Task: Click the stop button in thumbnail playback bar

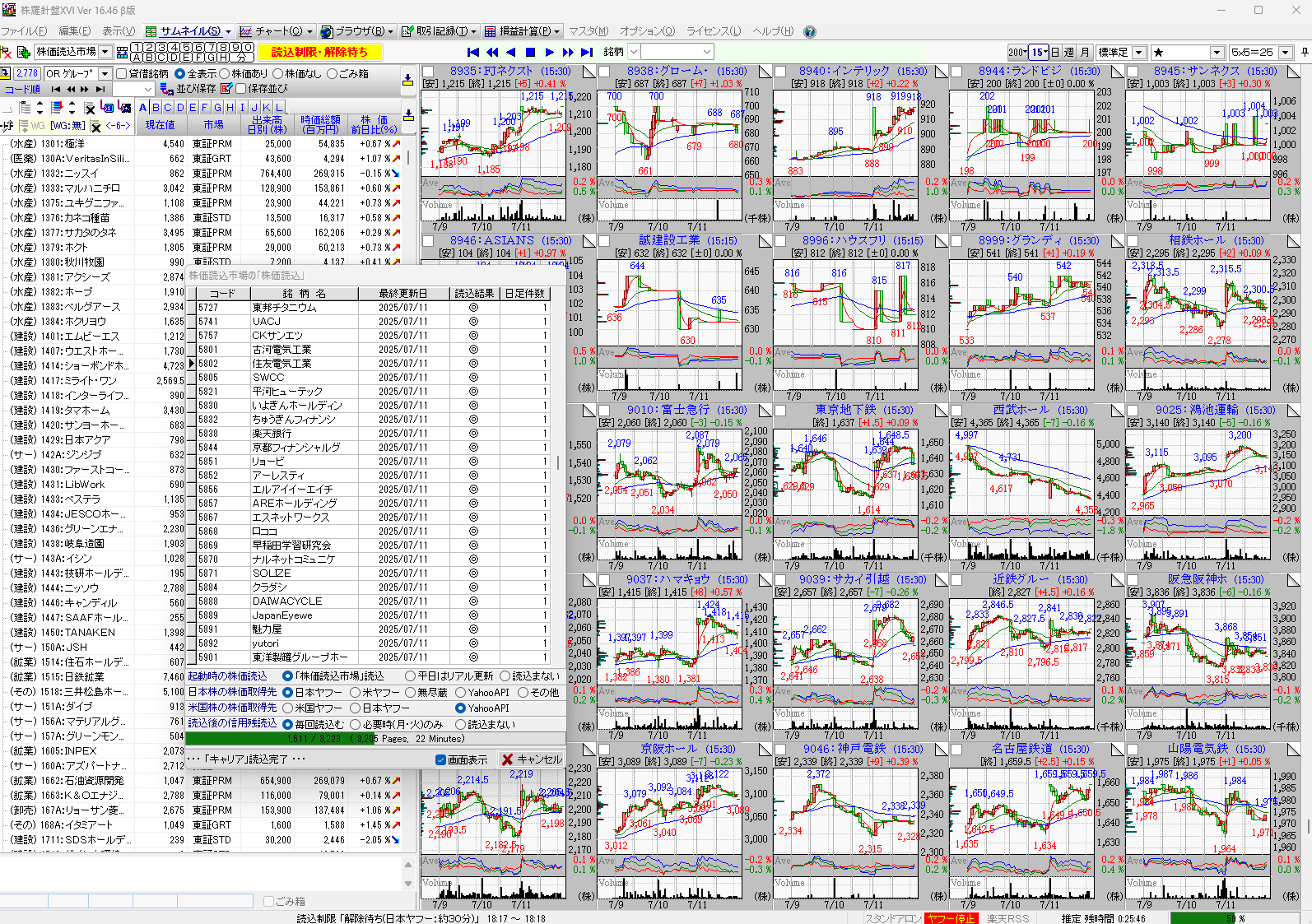Action: [x=530, y=52]
